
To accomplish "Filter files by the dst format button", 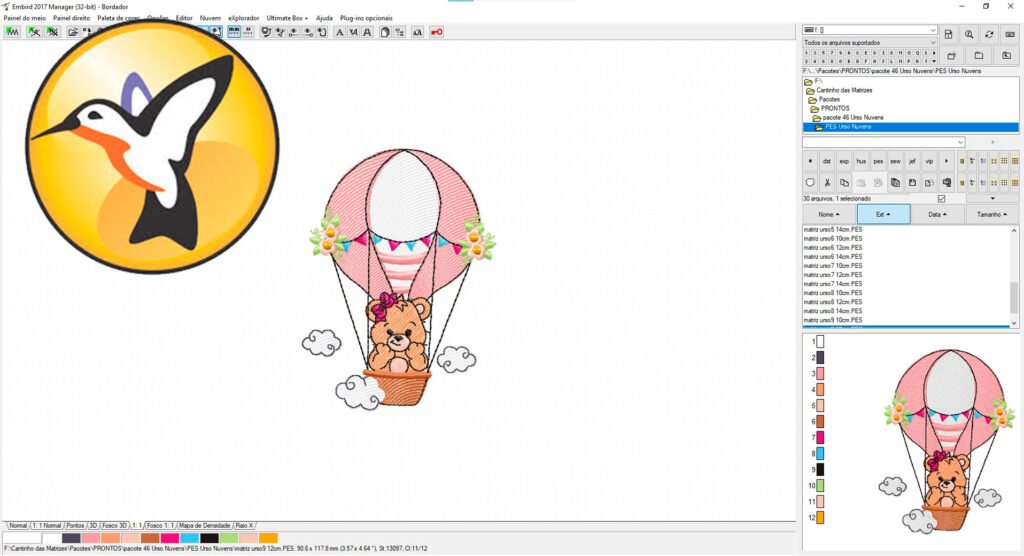I will click(x=827, y=161).
